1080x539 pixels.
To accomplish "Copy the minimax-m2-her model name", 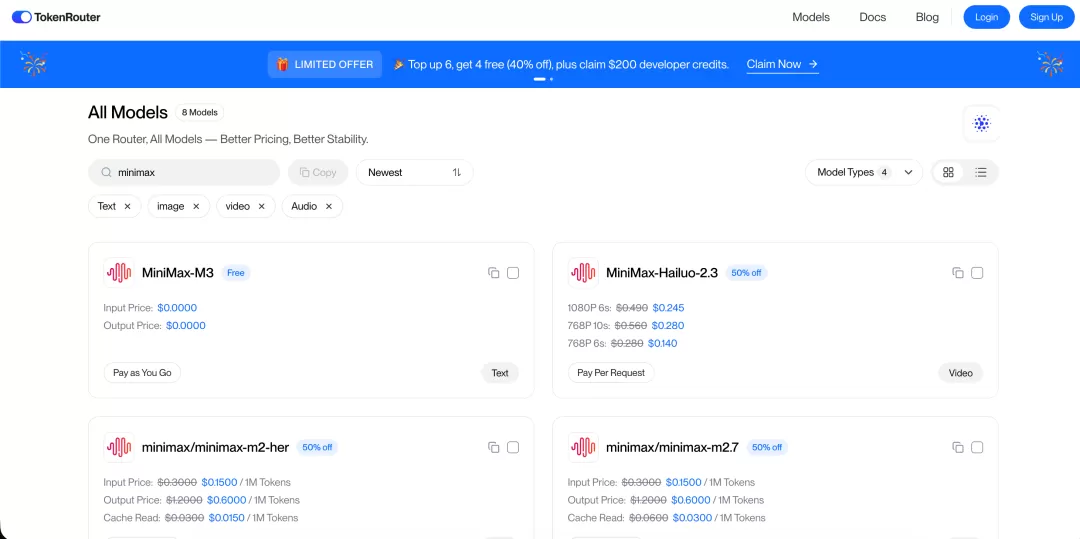I will pyautogui.click(x=493, y=447).
